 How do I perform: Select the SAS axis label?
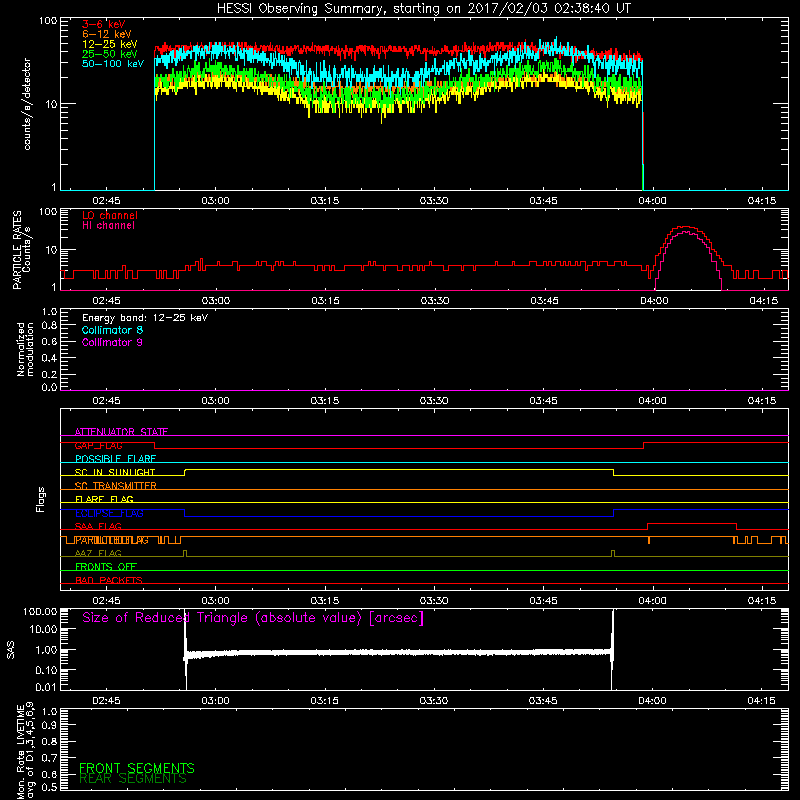point(11,649)
